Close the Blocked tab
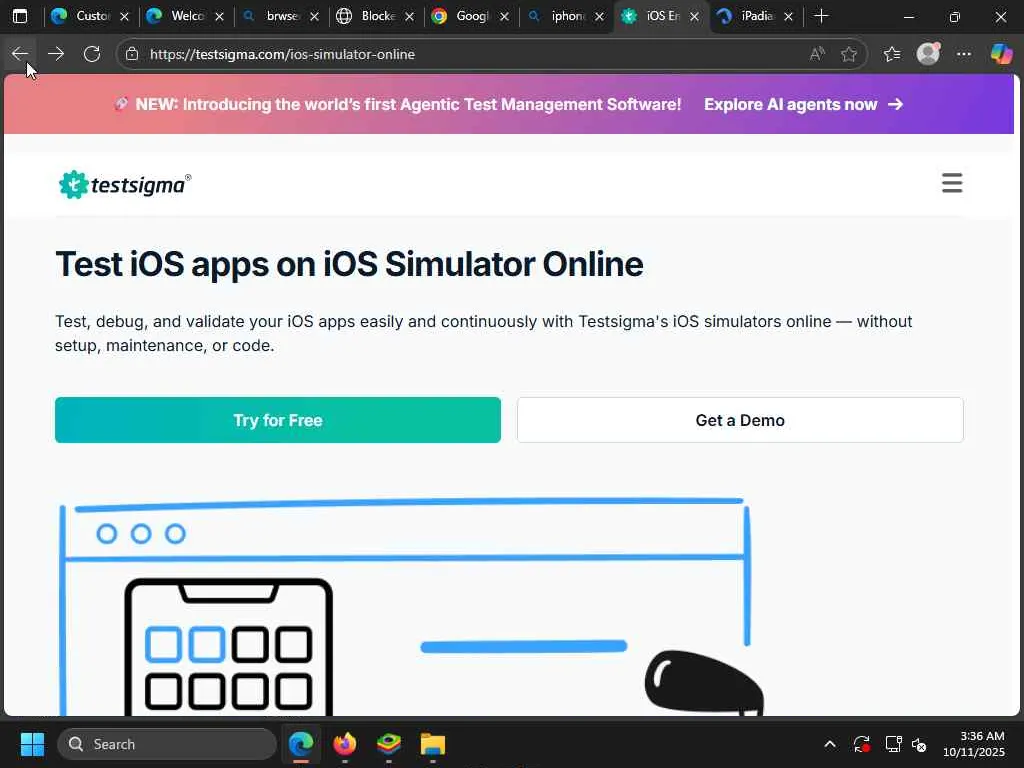 [409, 16]
